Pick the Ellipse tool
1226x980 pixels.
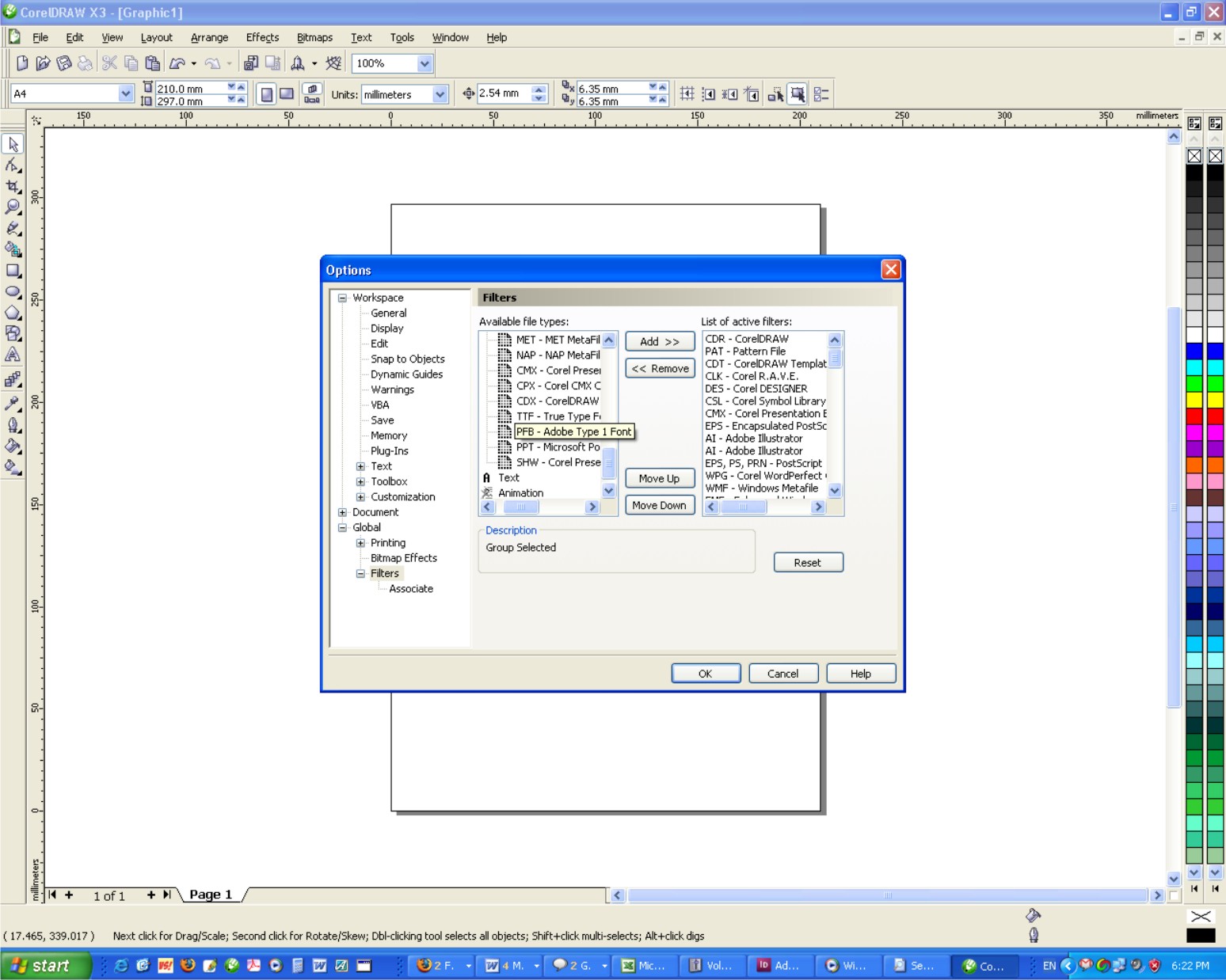pyautogui.click(x=13, y=292)
